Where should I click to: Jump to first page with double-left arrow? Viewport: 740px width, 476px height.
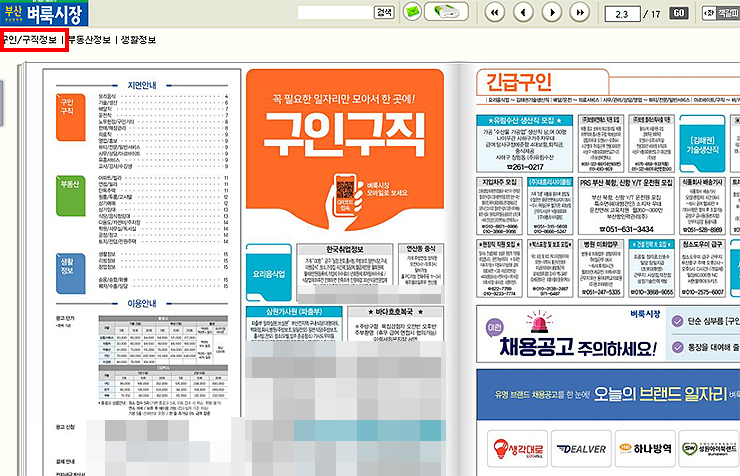pos(495,12)
